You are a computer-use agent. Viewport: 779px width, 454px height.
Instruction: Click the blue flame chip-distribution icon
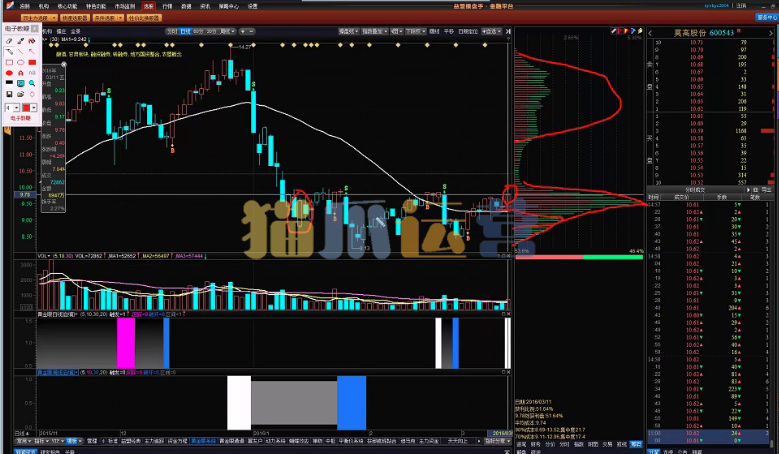click(633, 31)
